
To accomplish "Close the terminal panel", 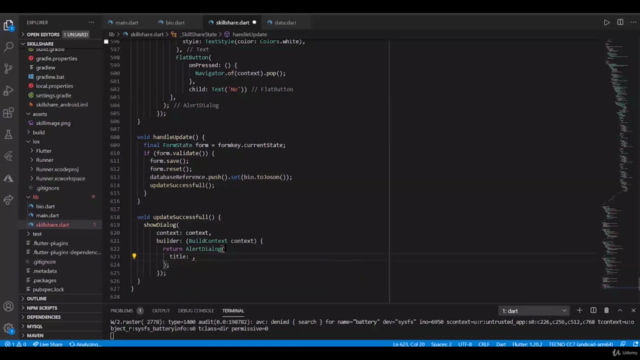I will (x=633, y=311).
